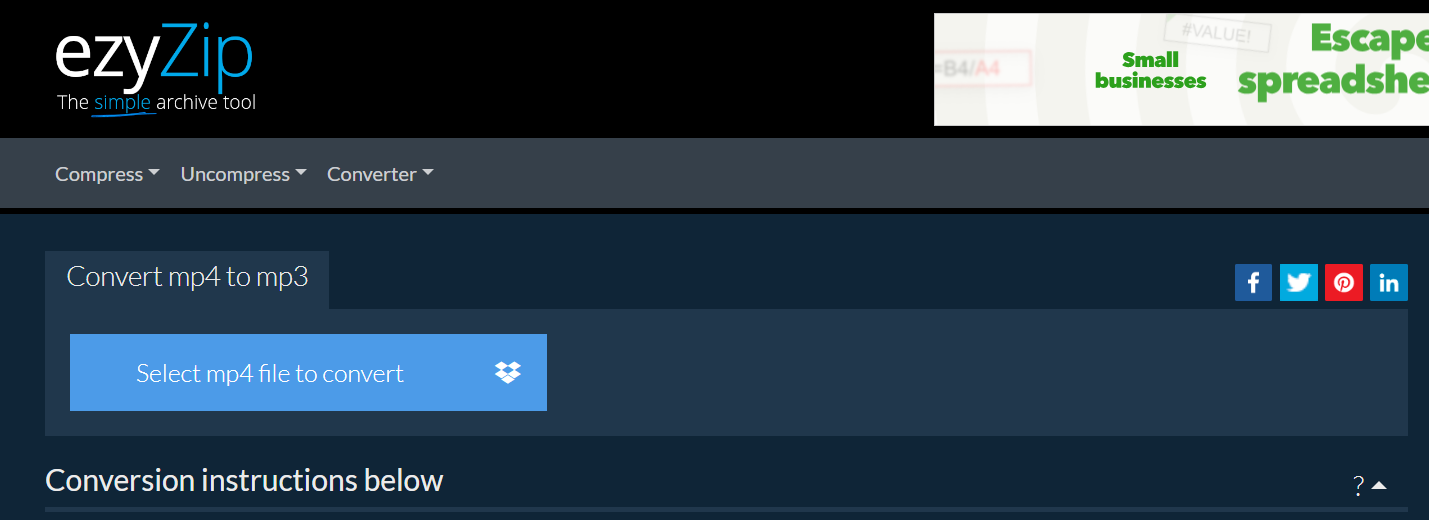Open the Uncompress menu
The height and width of the screenshot is (520, 1429).
click(243, 174)
